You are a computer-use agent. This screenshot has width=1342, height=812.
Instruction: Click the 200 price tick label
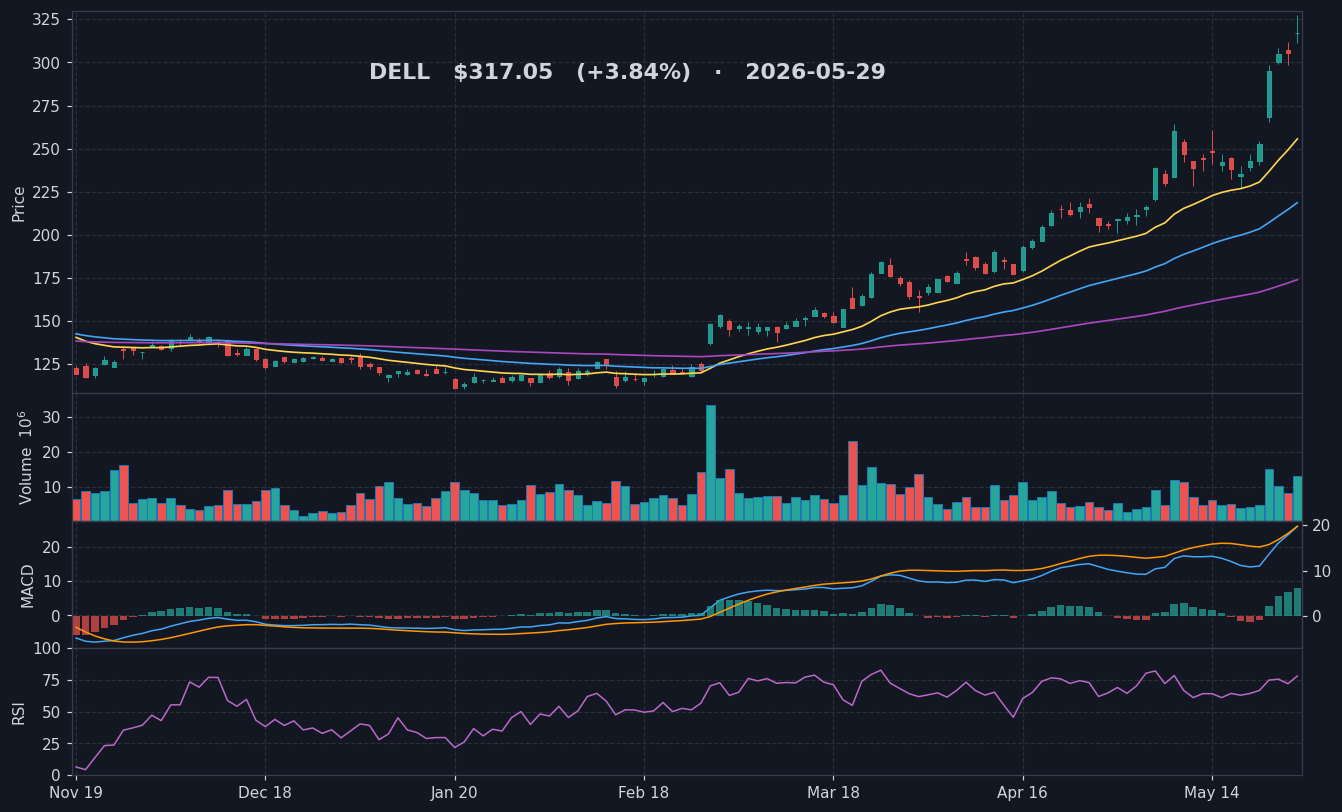(x=46, y=235)
